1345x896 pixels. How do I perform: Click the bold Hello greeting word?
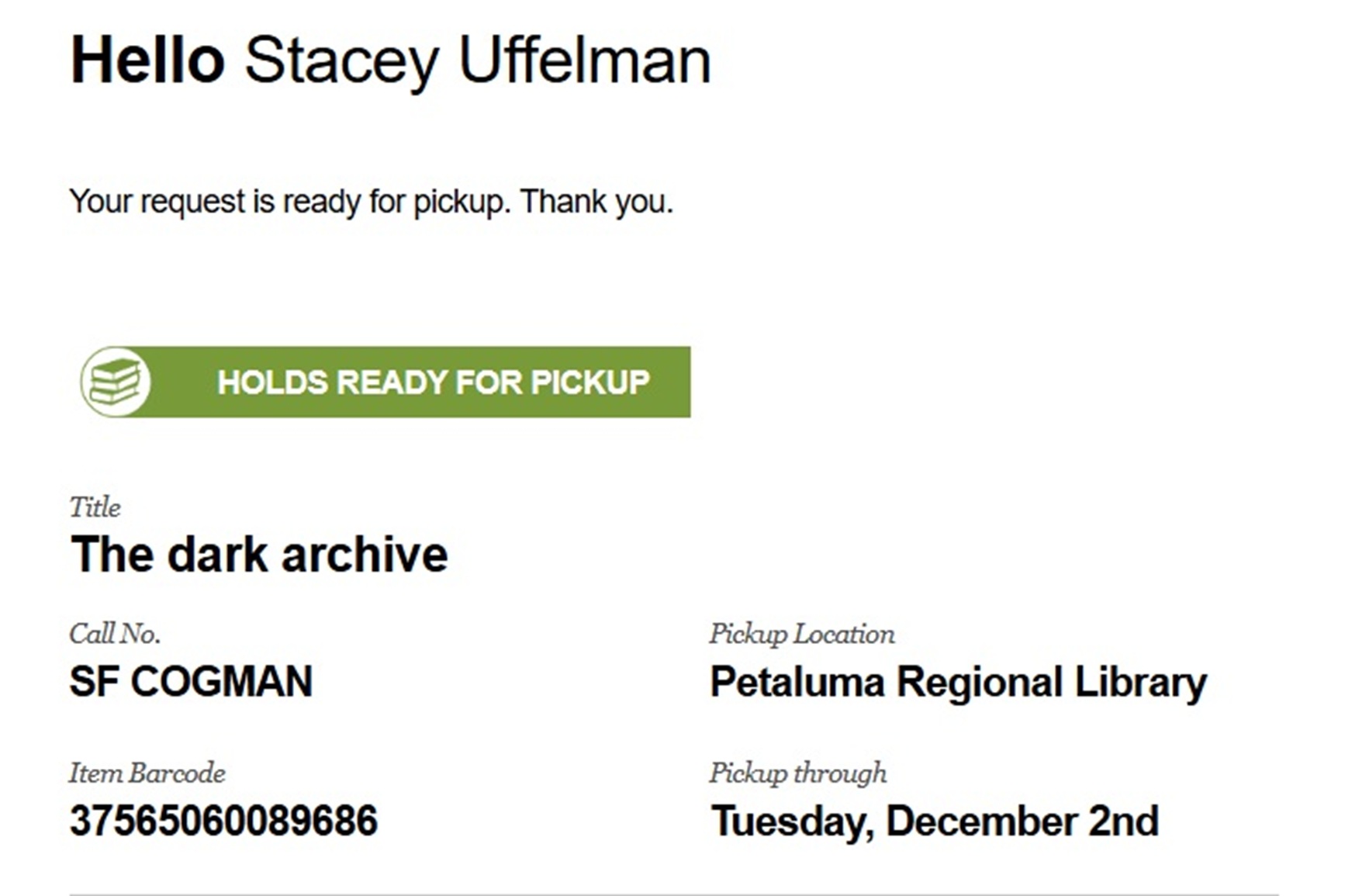click(x=147, y=61)
